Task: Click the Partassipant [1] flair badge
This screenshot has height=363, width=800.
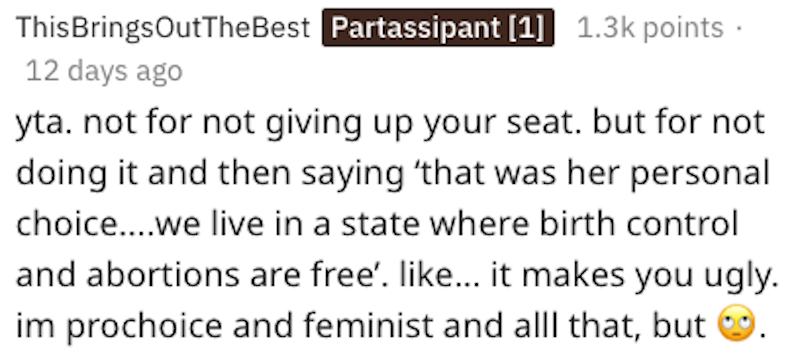Action: click(438, 28)
